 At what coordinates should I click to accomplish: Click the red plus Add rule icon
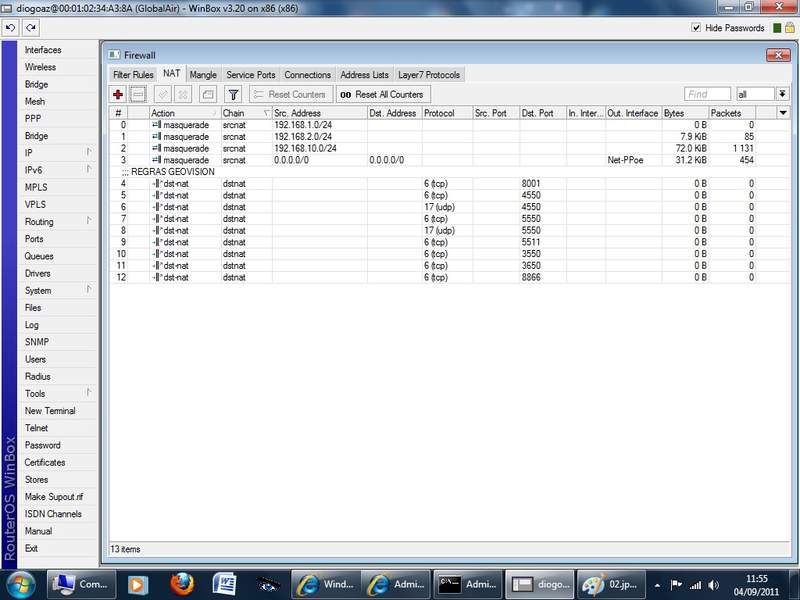pos(118,94)
